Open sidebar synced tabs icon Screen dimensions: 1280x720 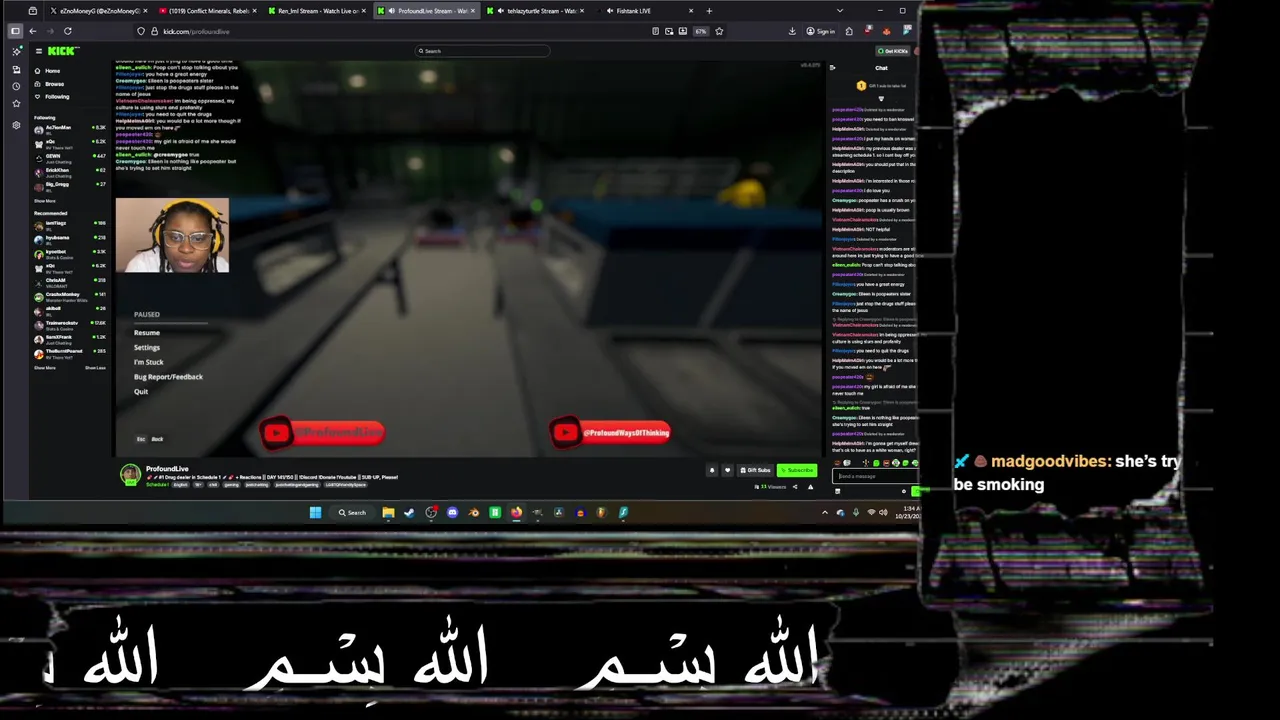[x=16, y=69]
